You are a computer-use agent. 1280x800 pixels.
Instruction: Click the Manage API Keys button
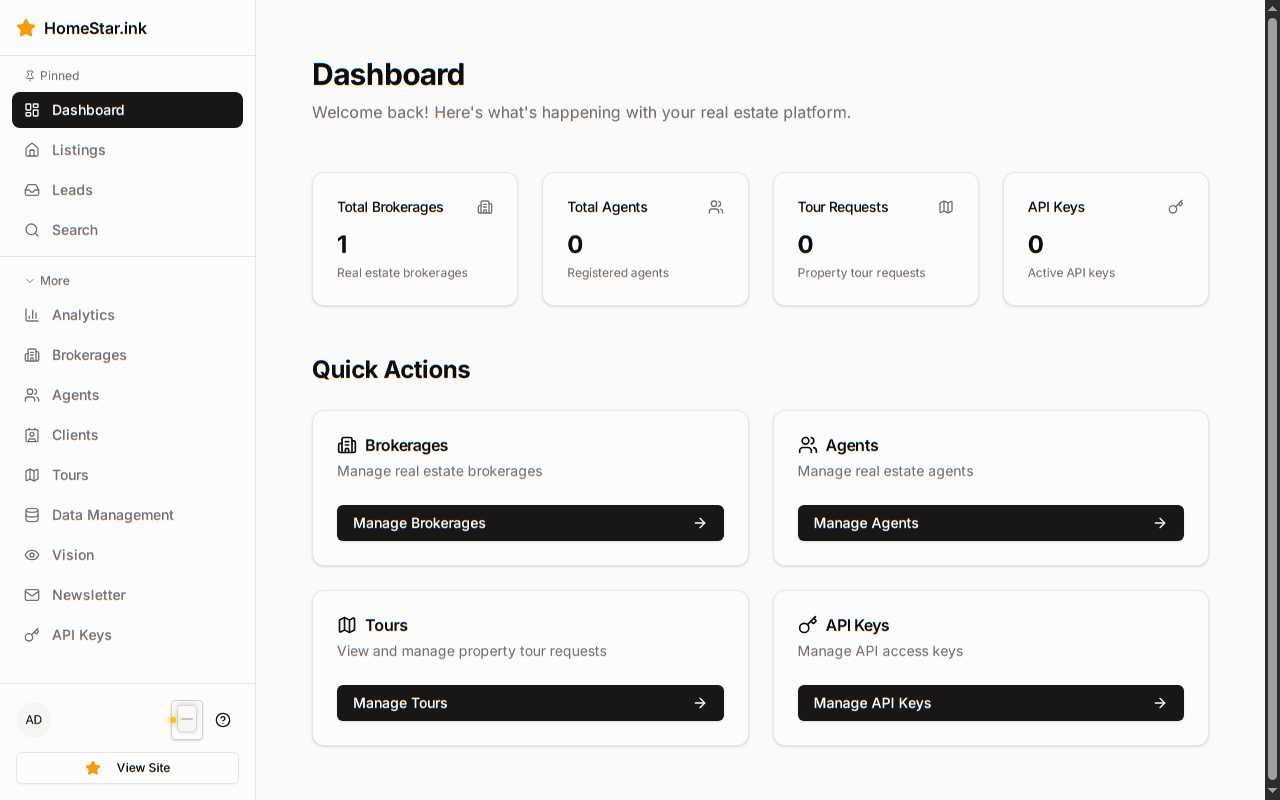pyautogui.click(x=990, y=703)
